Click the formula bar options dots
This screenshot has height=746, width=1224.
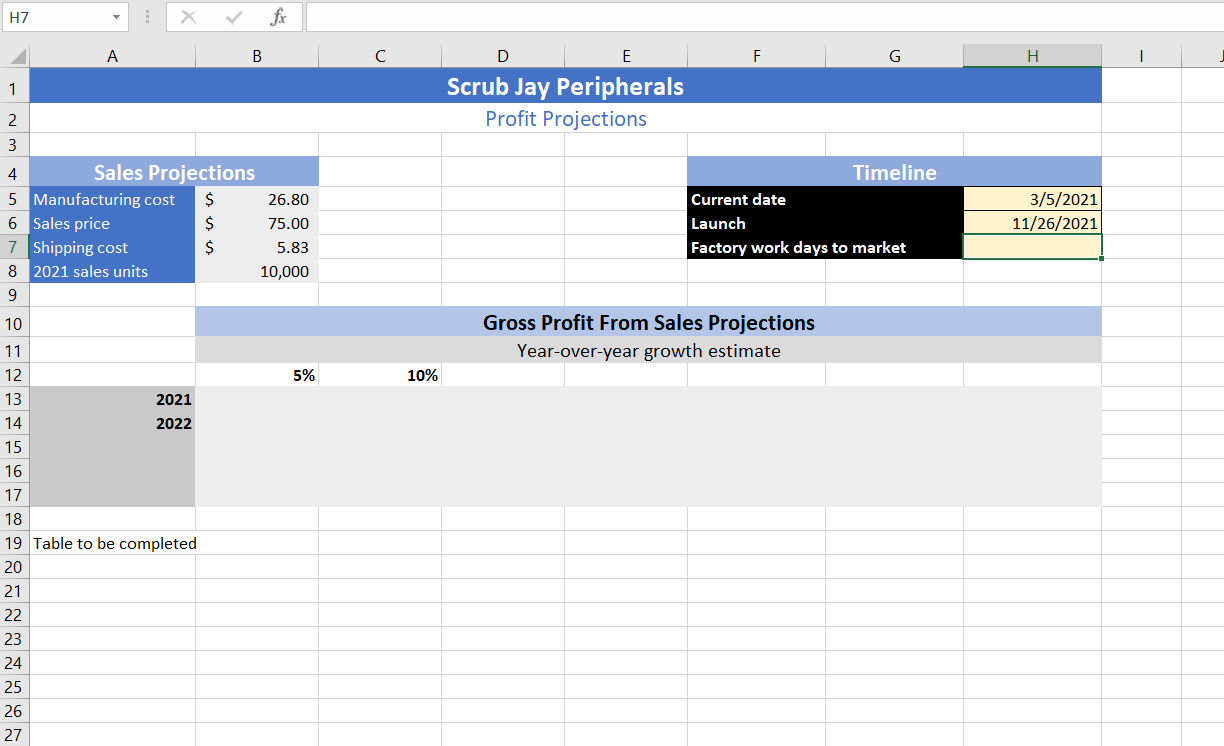[146, 17]
